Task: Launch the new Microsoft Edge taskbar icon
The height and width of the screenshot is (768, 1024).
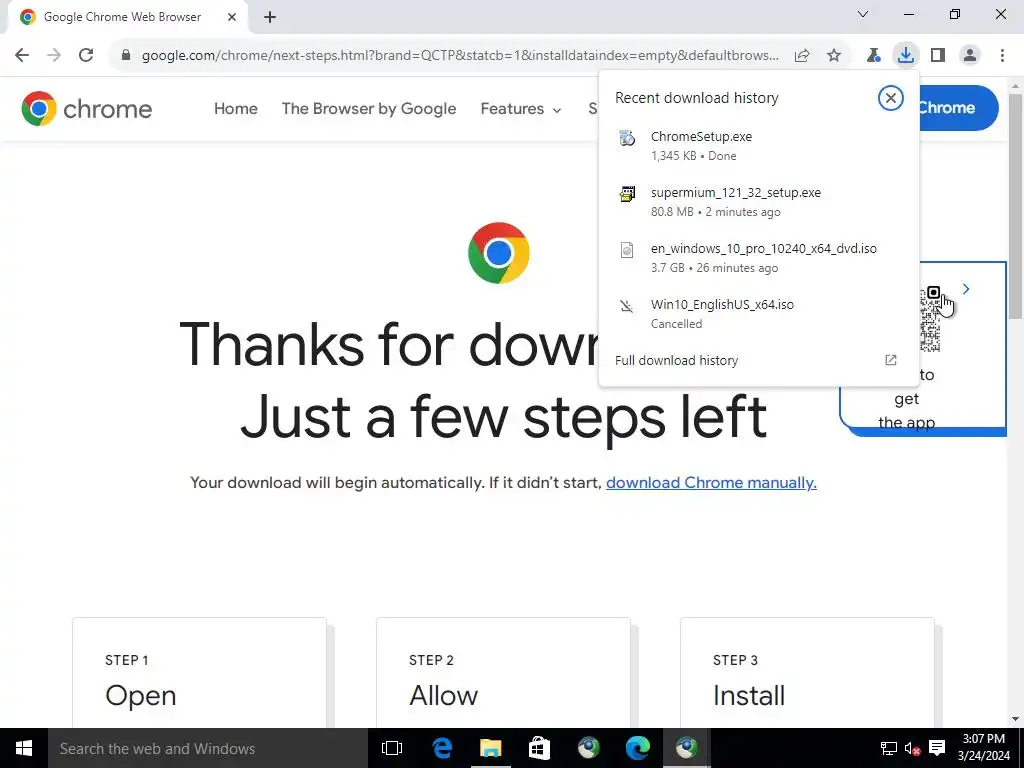Action: pos(637,748)
